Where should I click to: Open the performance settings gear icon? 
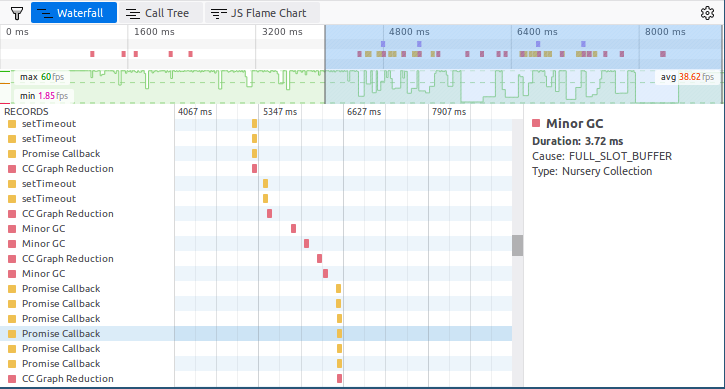(x=707, y=13)
